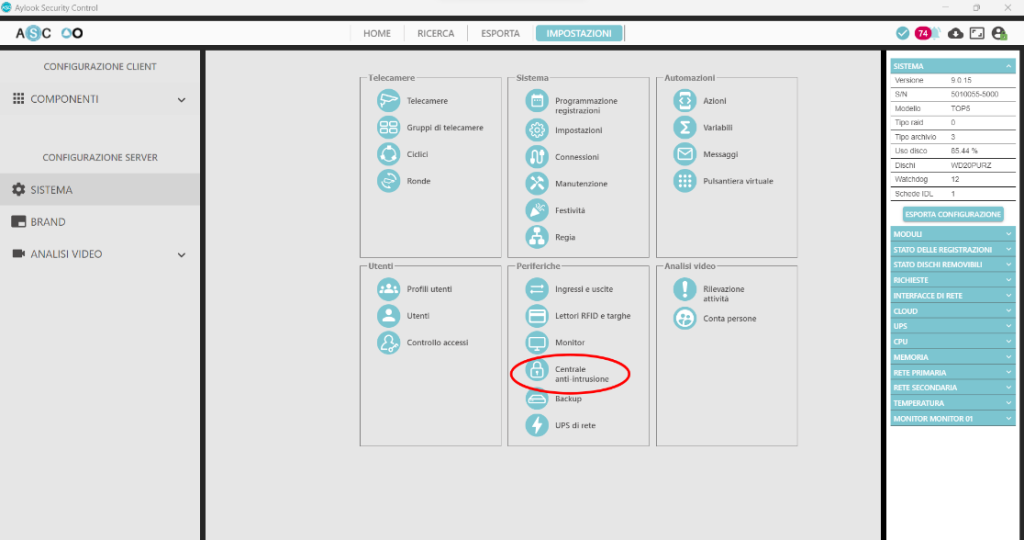This screenshot has width=1024, height=540.
Task: Open the Manutenzione tools icon
Action: coord(537,183)
